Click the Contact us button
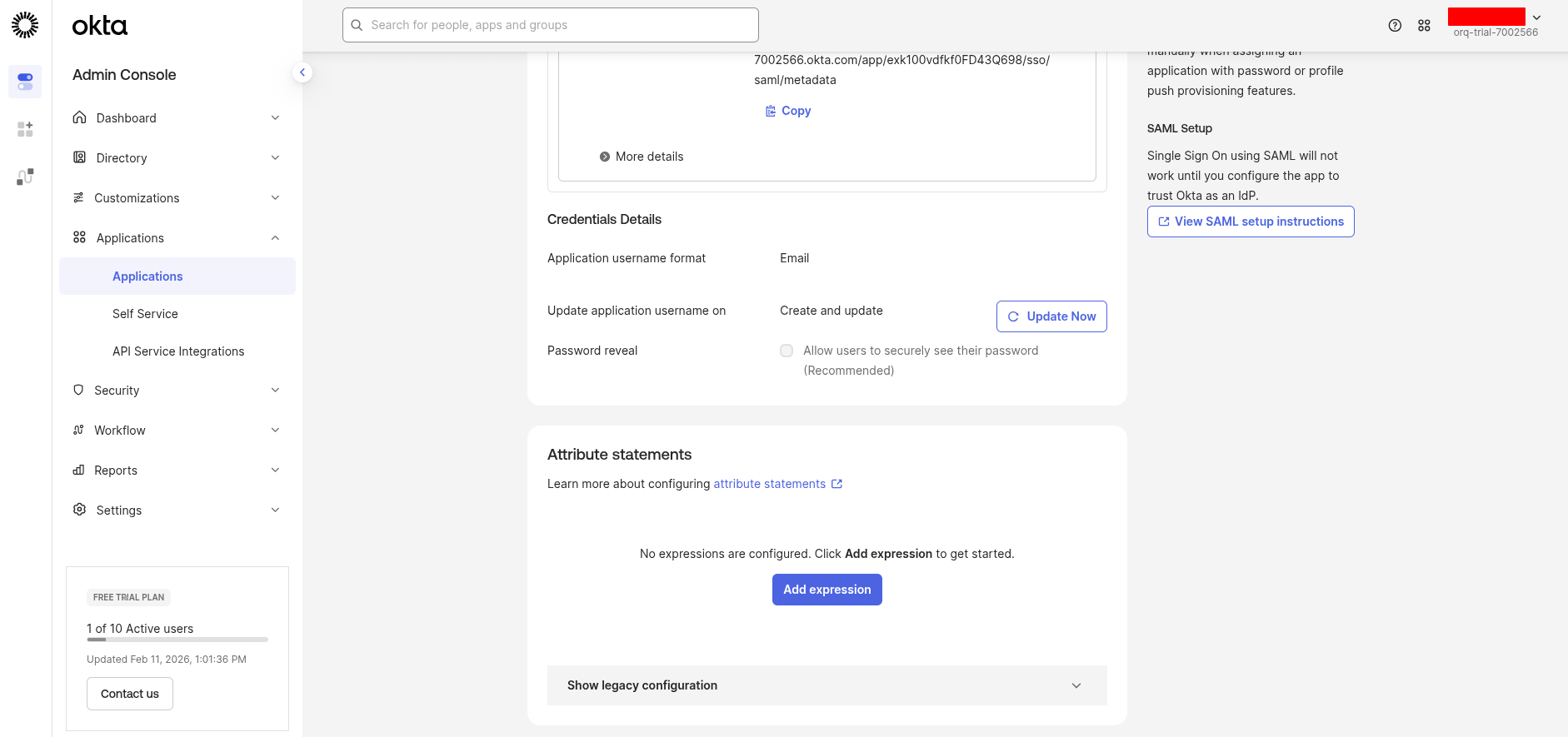The width and height of the screenshot is (1568, 737). coord(130,694)
